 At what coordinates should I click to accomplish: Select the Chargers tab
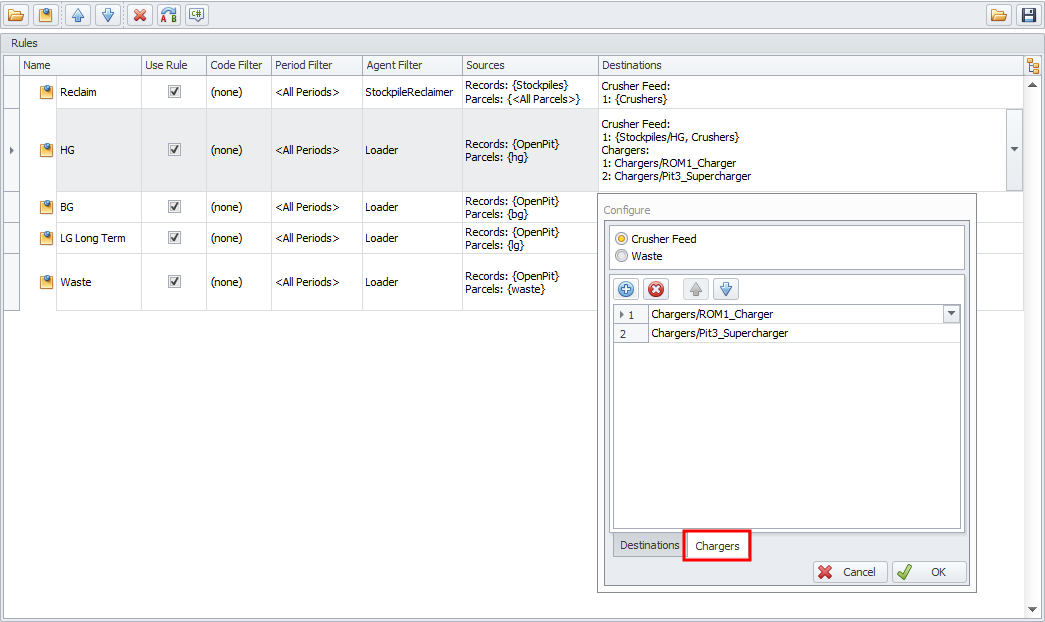click(717, 546)
